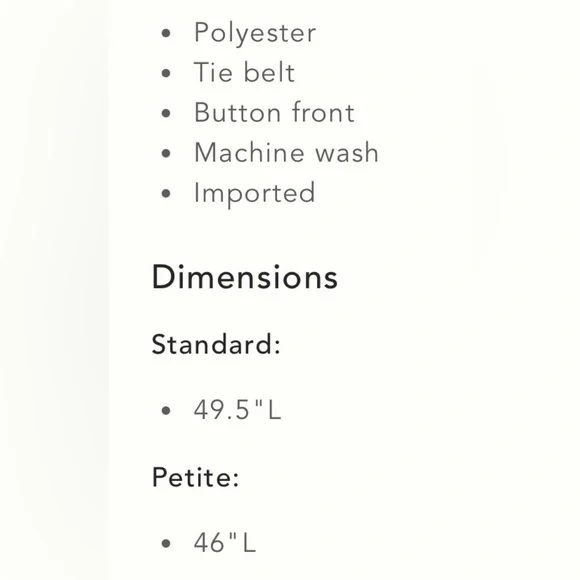Click the bullet beside 49.5"L

pos(166,410)
